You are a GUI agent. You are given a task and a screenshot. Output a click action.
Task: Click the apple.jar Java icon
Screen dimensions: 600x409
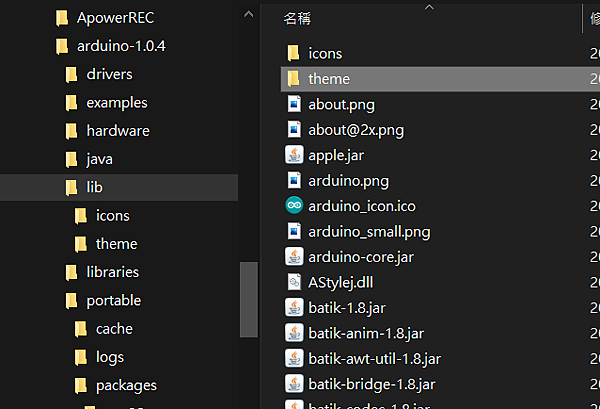[294, 155]
